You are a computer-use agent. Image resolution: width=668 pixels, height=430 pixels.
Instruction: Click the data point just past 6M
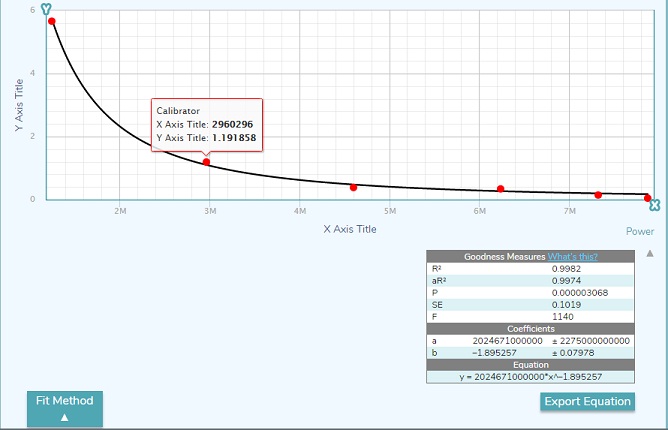click(500, 189)
